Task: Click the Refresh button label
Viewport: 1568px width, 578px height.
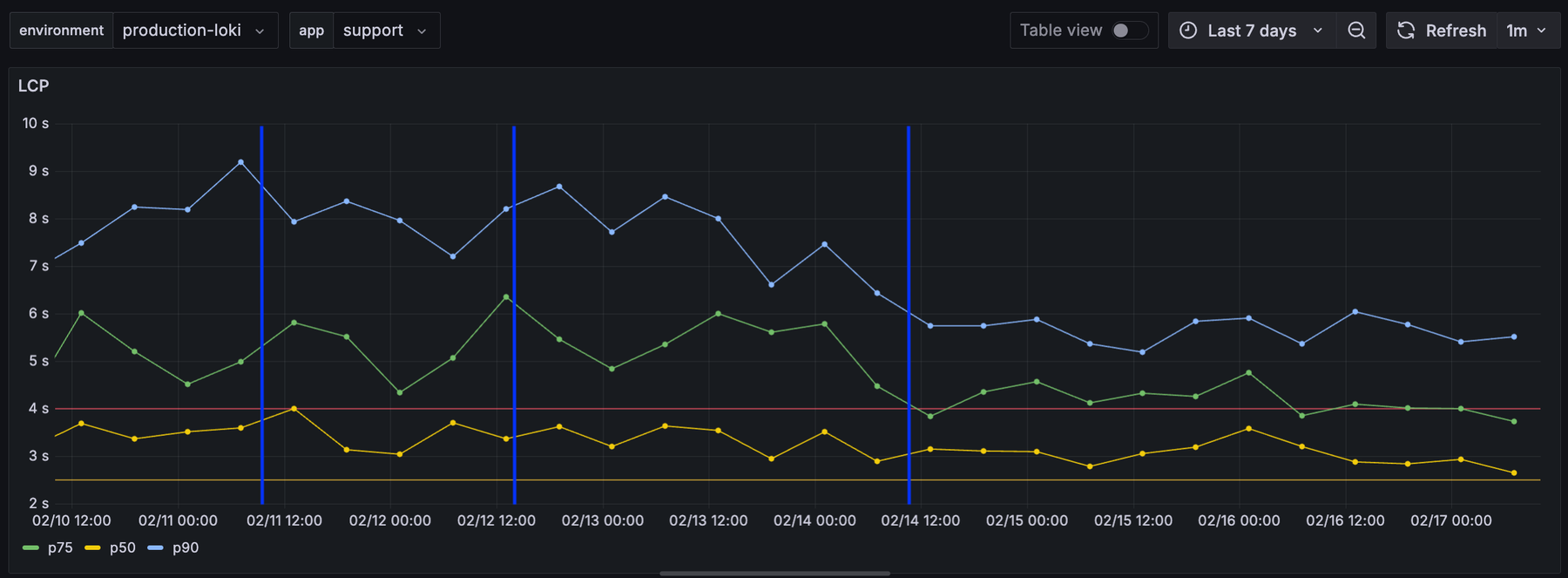Action: point(1456,31)
